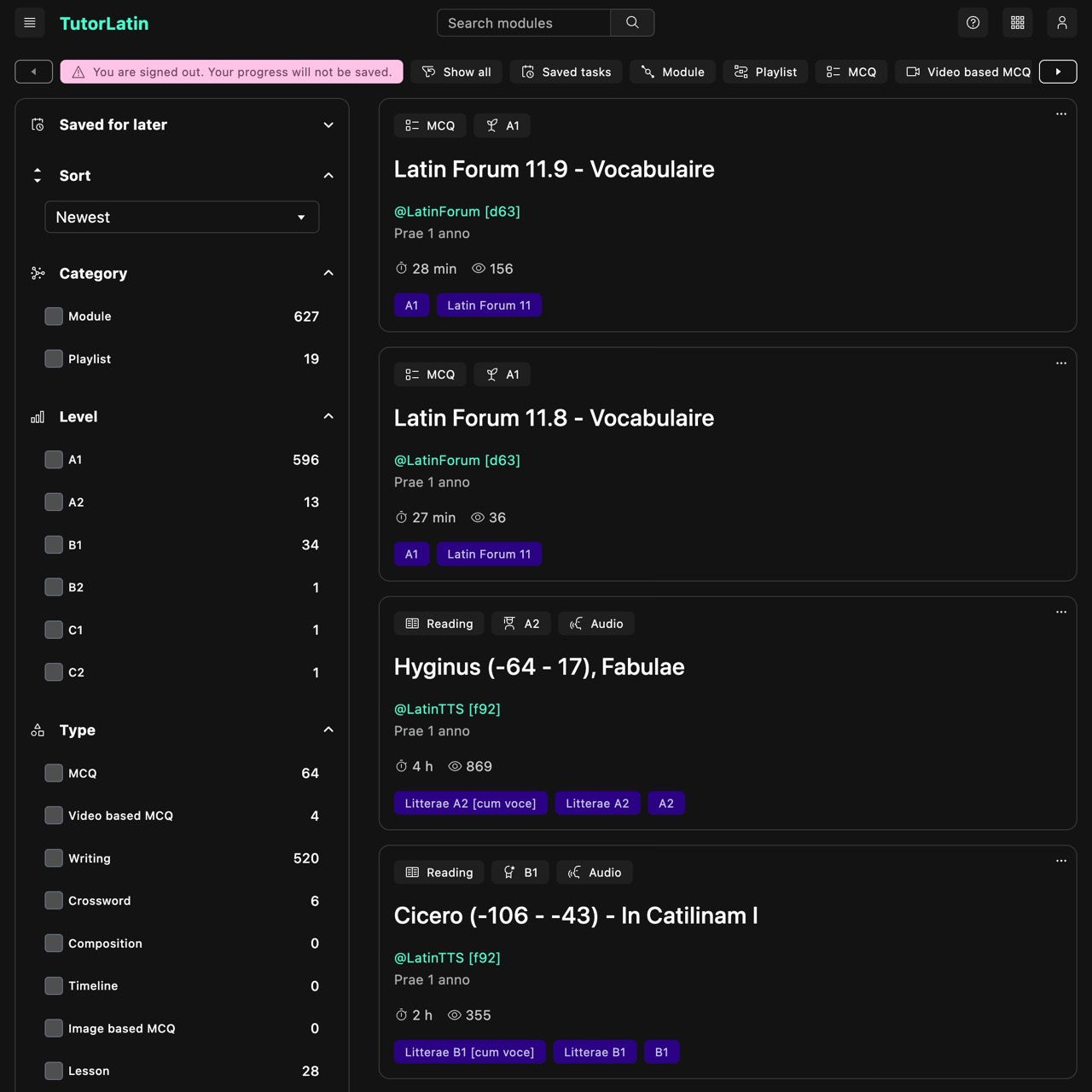The image size is (1092, 1092).
Task: Check the Timeline type checkbox
Action: click(x=54, y=986)
